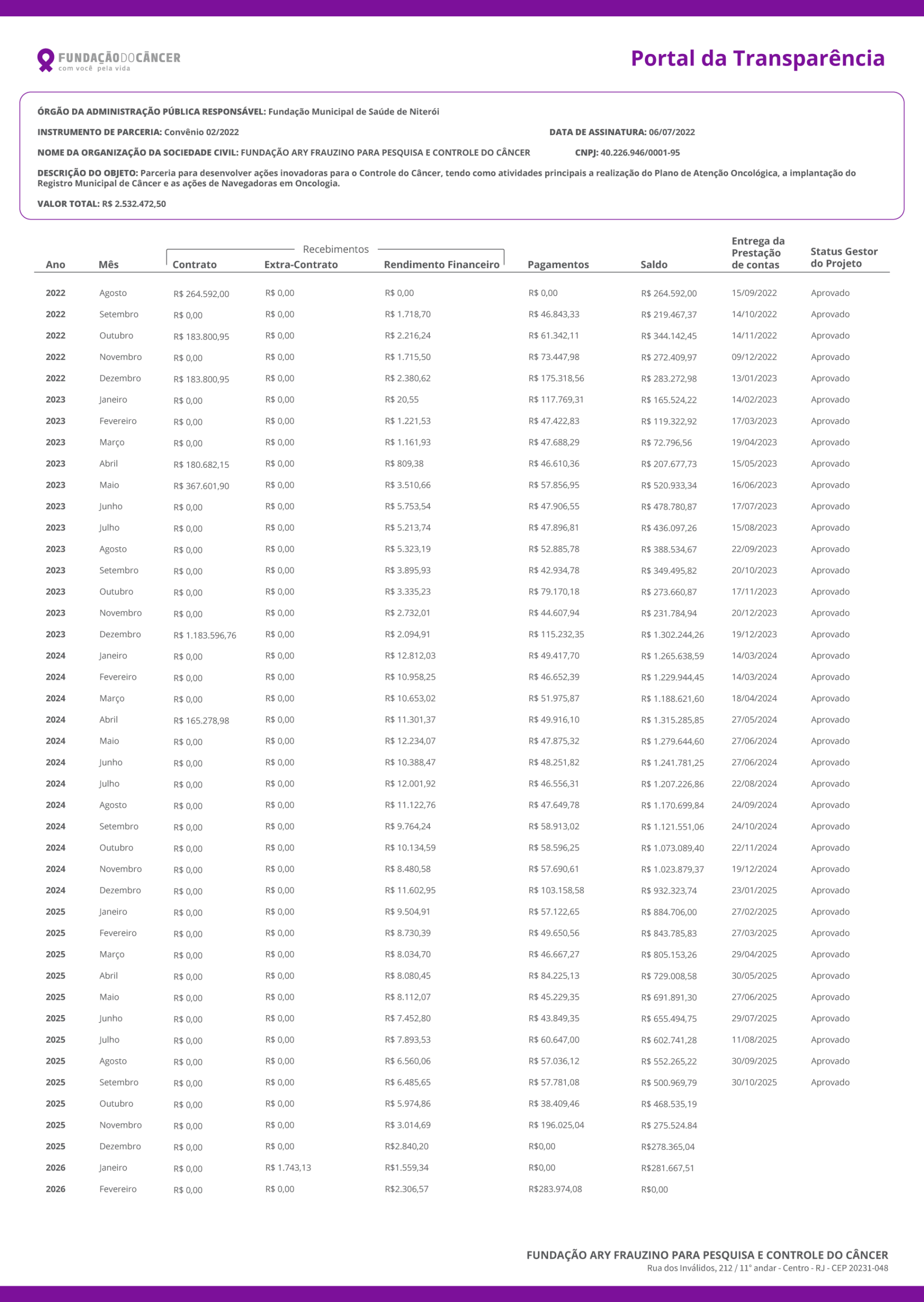Select the Saldo column header
The image size is (924, 1302).
pyautogui.click(x=653, y=264)
